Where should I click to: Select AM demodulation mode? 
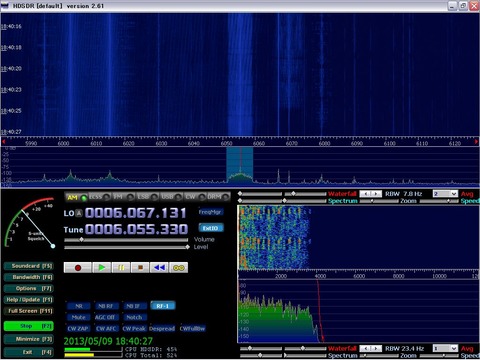click(76, 197)
